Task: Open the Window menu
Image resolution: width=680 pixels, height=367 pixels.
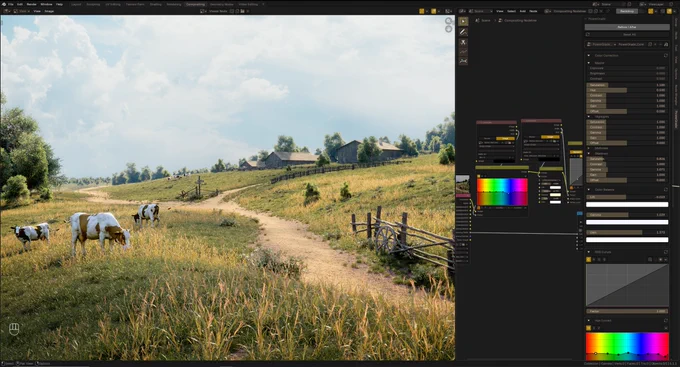Action: tap(46, 4)
